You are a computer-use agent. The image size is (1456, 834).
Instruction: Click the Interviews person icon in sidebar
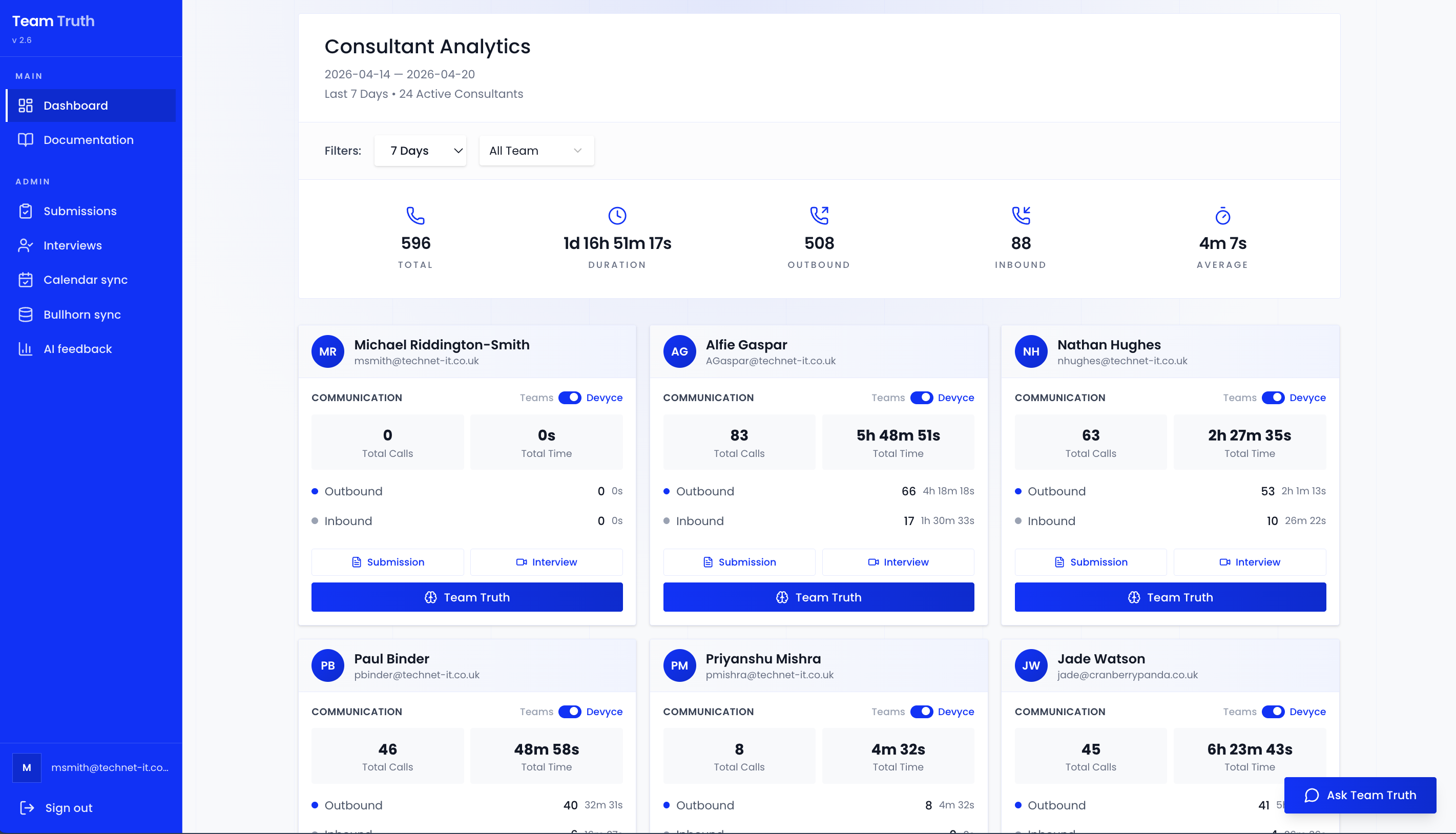pyautogui.click(x=25, y=246)
